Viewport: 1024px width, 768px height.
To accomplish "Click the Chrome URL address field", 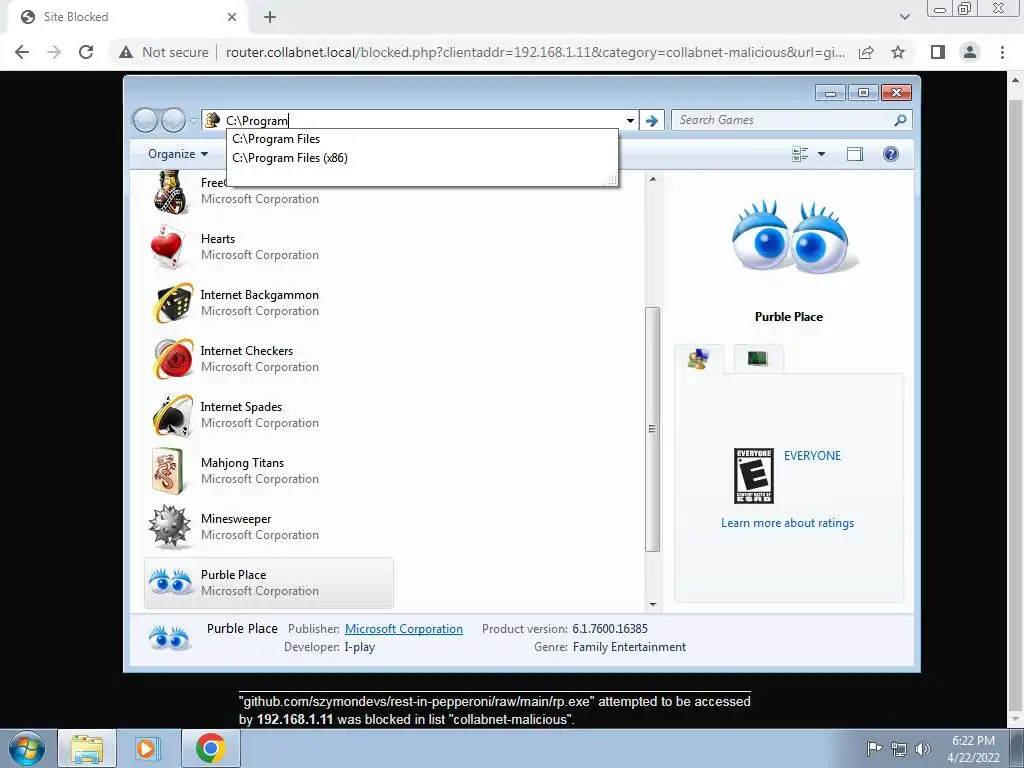I will [x=536, y=52].
